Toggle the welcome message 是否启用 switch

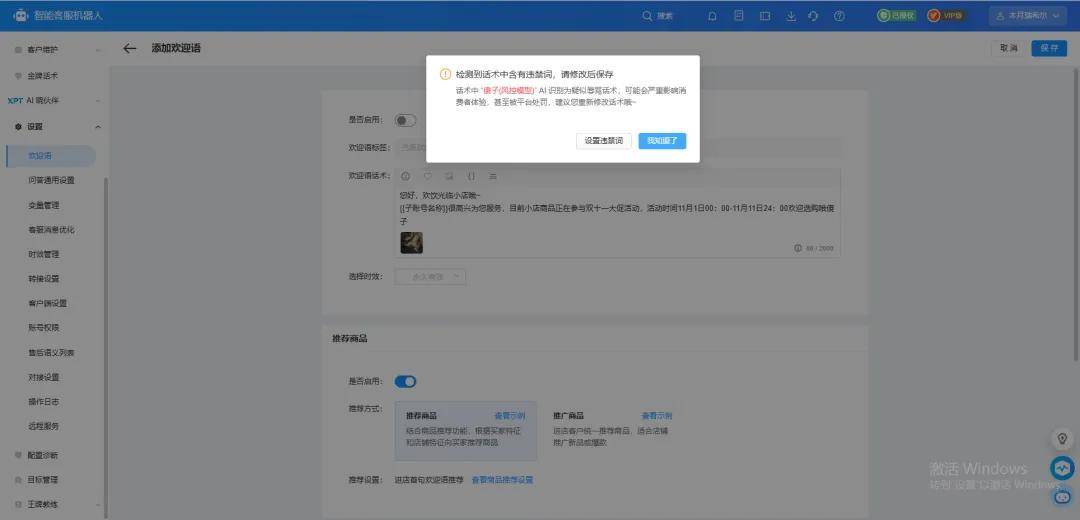405,121
